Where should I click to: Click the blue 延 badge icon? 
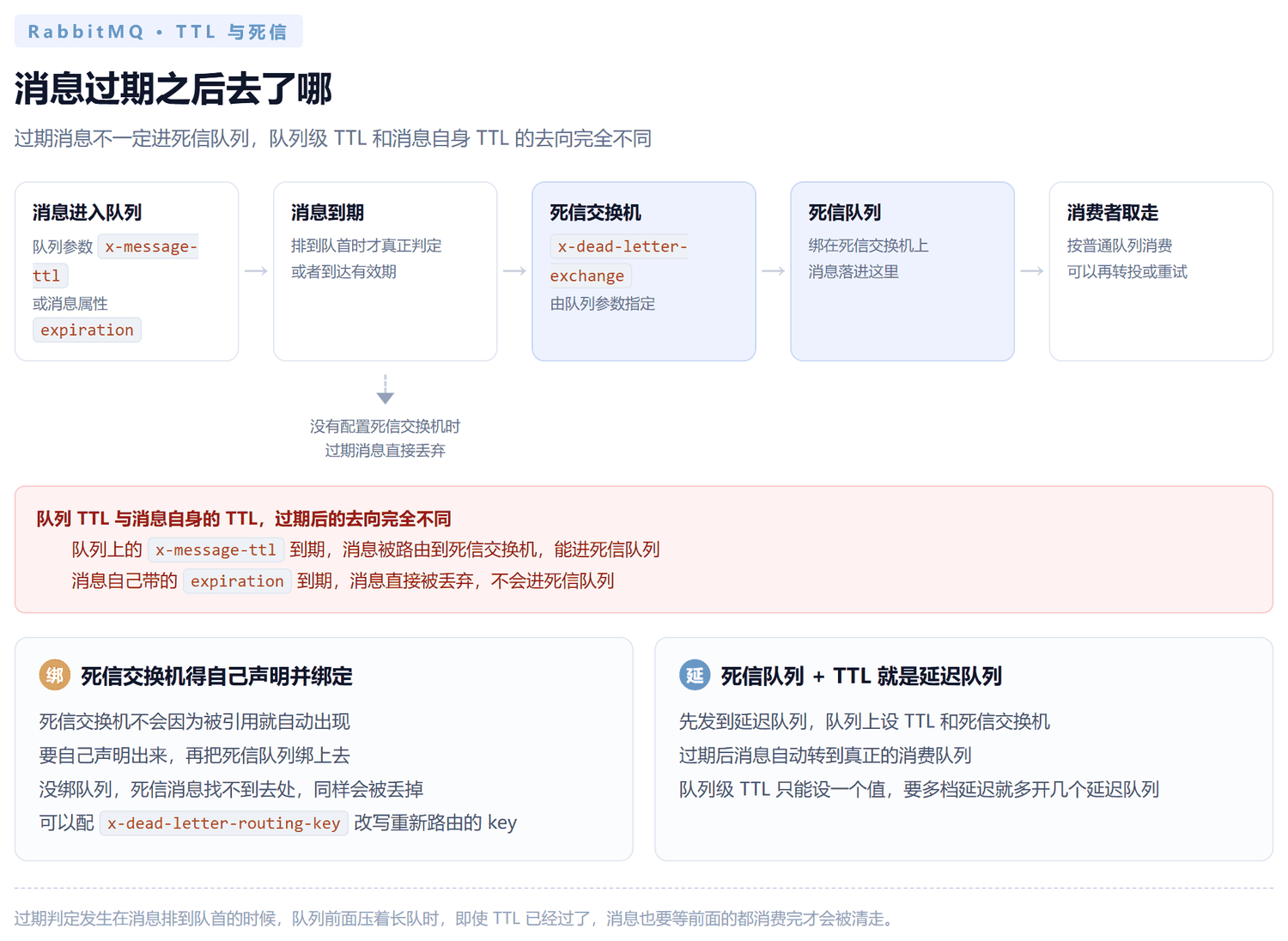pyautogui.click(x=695, y=676)
